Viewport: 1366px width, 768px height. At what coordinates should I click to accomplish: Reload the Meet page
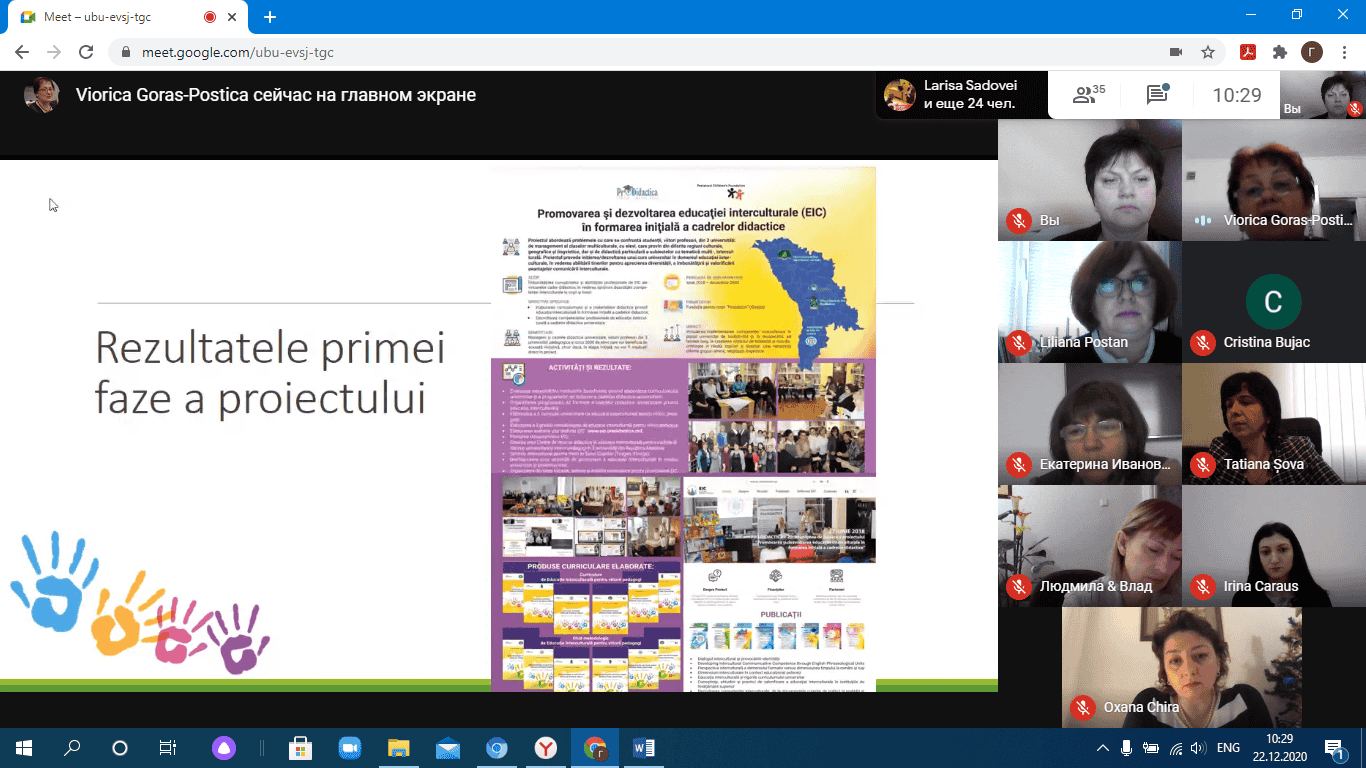(86, 52)
